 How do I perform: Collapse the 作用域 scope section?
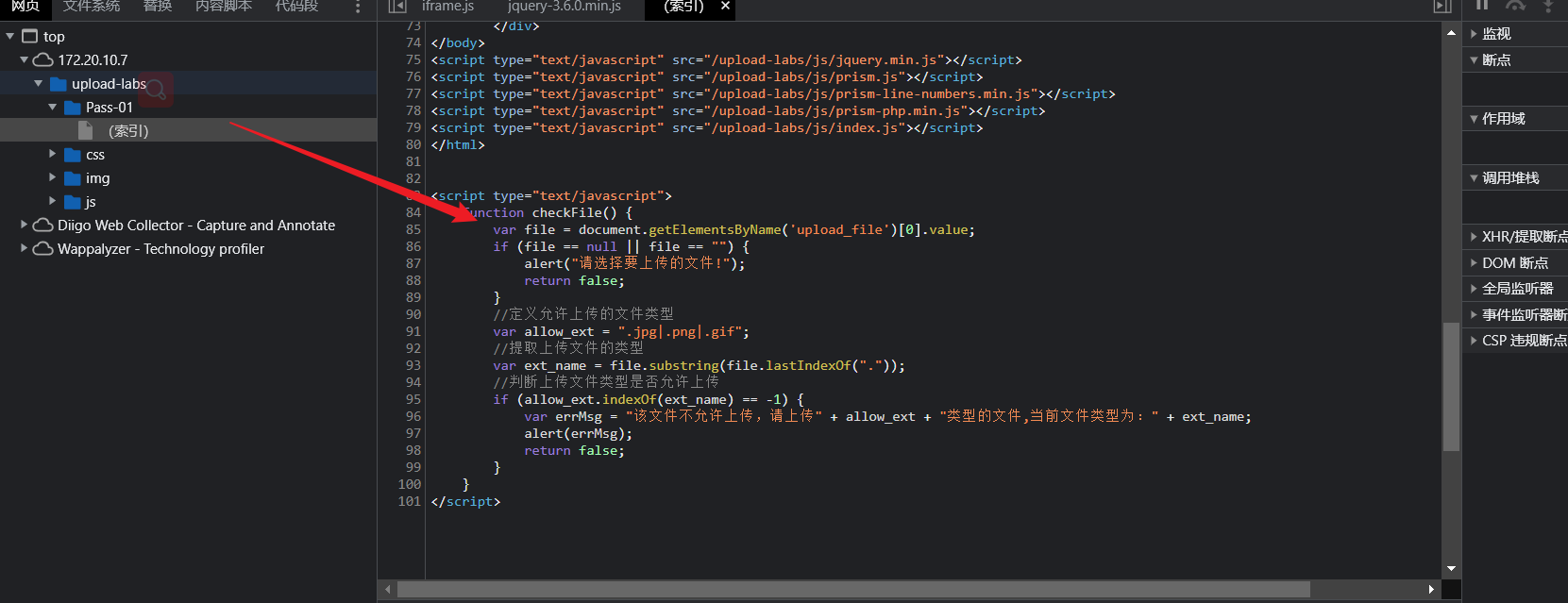point(1514,119)
